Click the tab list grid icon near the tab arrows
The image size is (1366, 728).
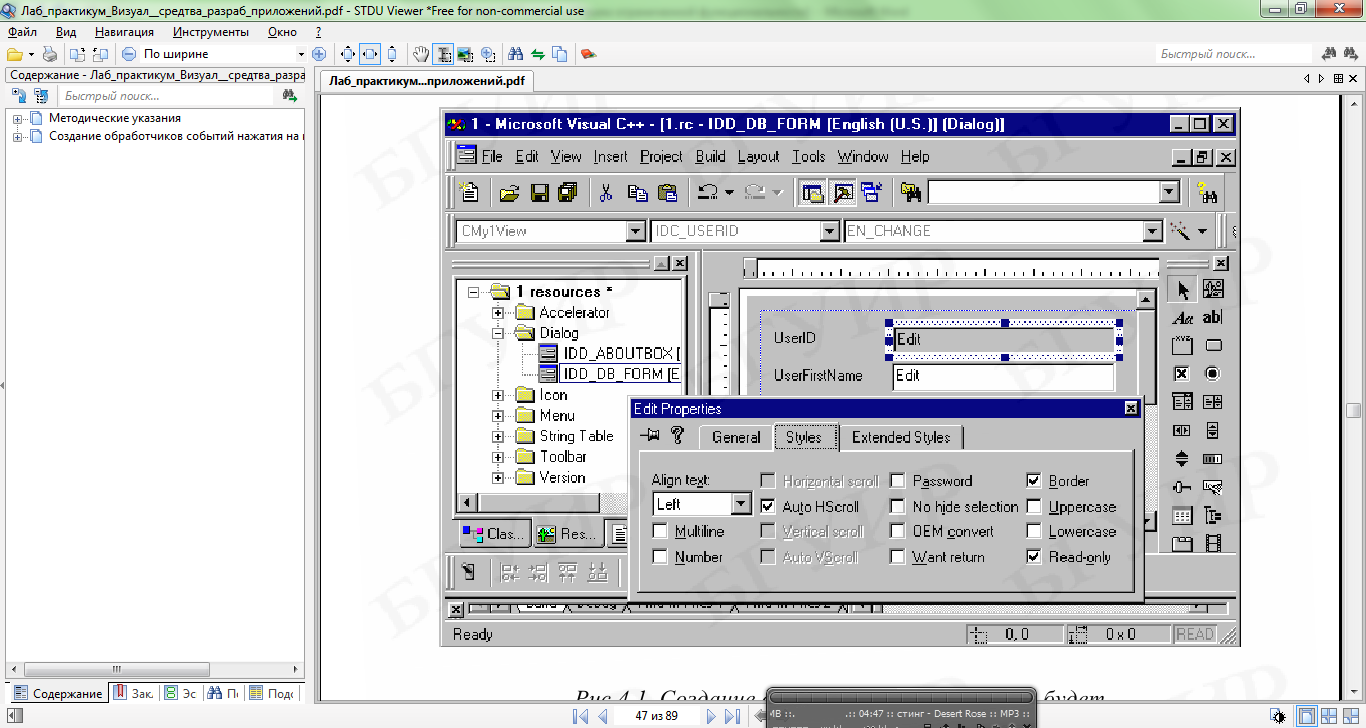pos(1338,79)
